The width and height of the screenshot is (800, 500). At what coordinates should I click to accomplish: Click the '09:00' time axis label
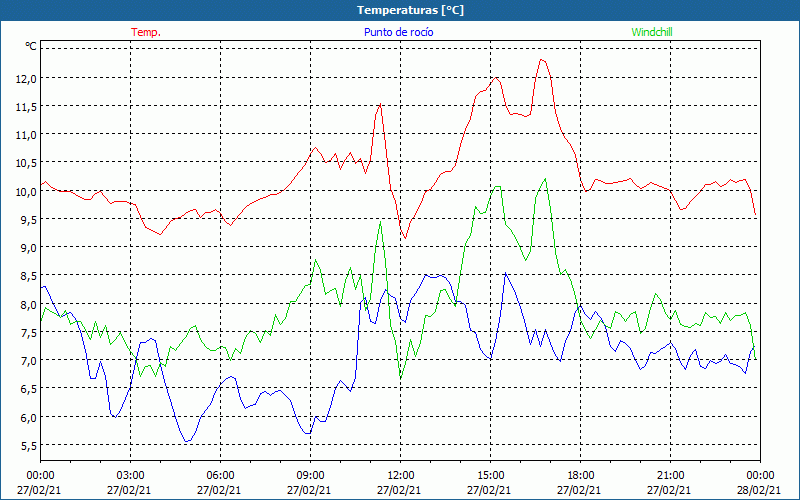point(310,476)
